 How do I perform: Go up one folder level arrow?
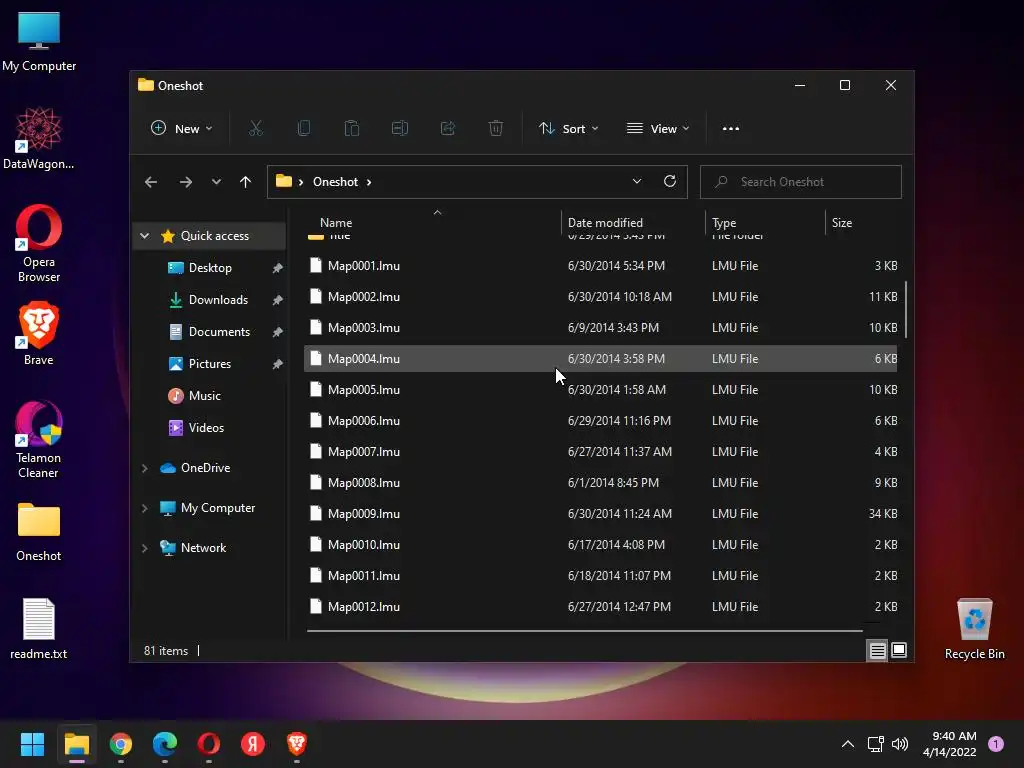point(246,182)
